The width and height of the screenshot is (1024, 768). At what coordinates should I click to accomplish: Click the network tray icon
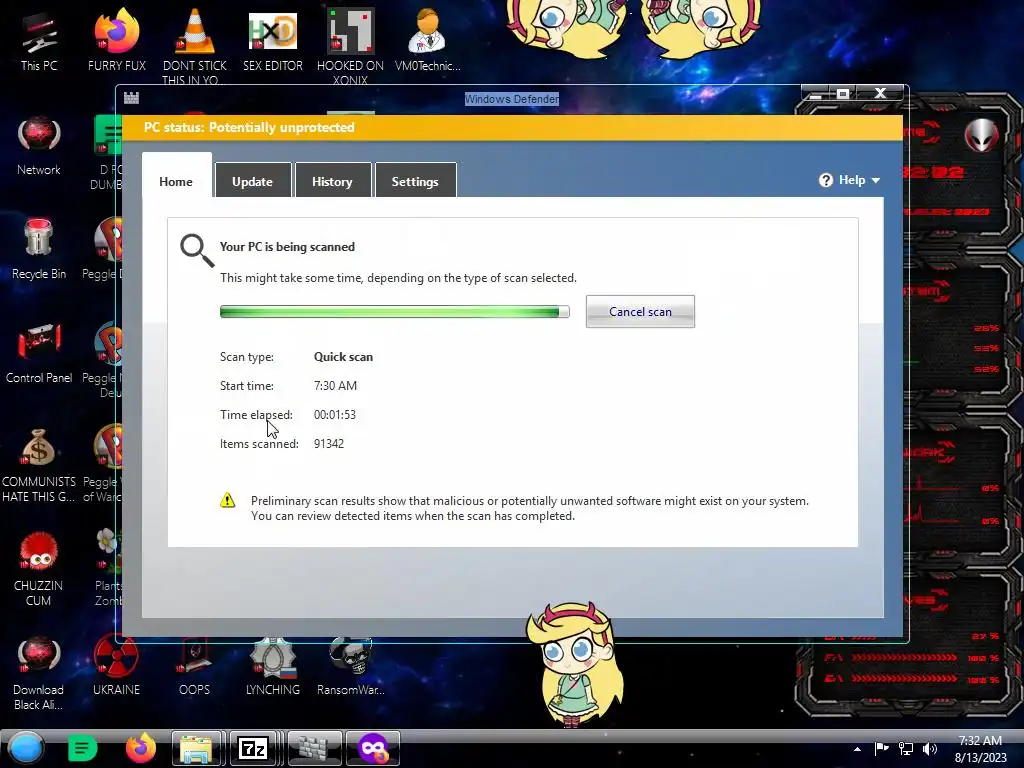[906, 748]
